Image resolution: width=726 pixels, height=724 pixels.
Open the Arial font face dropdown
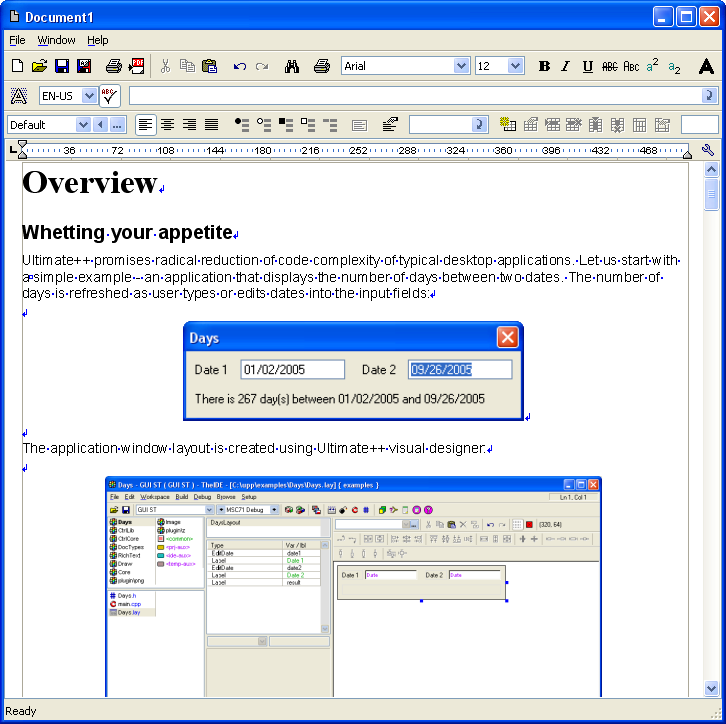(461, 66)
